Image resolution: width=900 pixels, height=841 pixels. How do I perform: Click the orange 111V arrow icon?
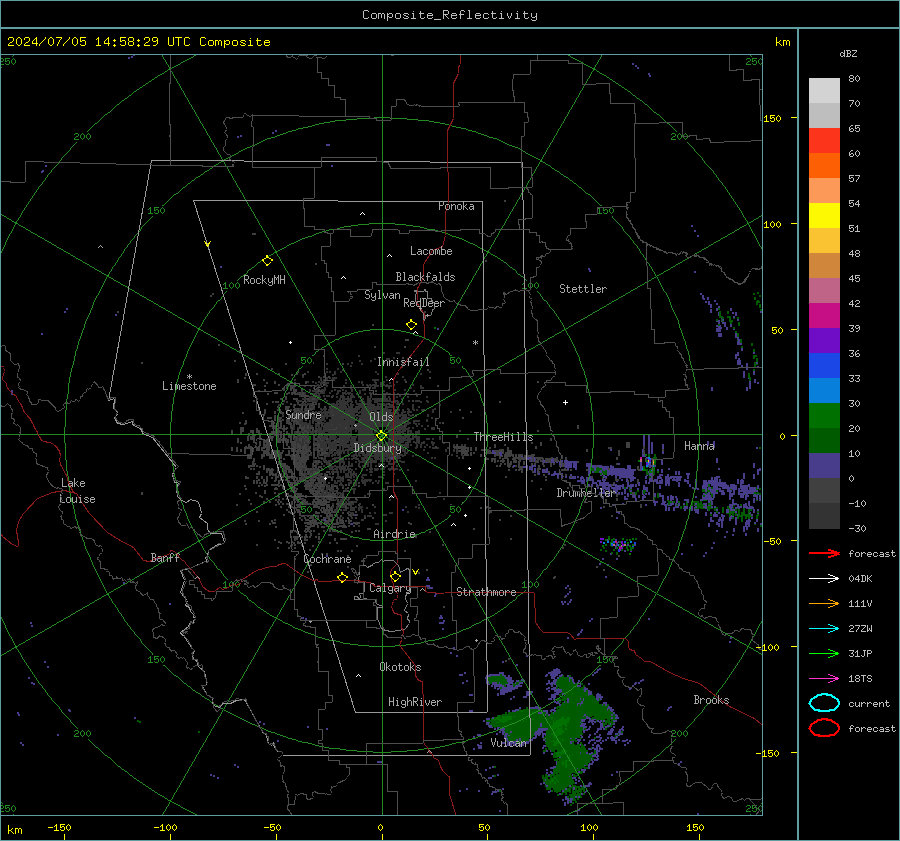(x=824, y=603)
